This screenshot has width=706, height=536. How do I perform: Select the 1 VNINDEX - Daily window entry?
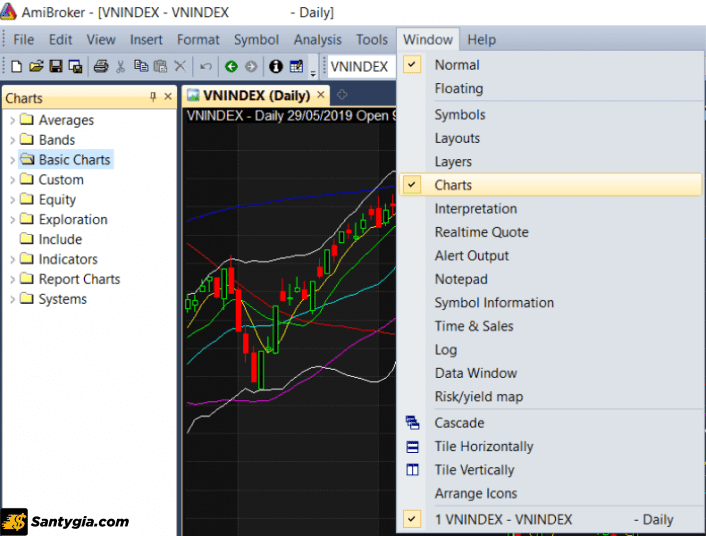point(550,519)
